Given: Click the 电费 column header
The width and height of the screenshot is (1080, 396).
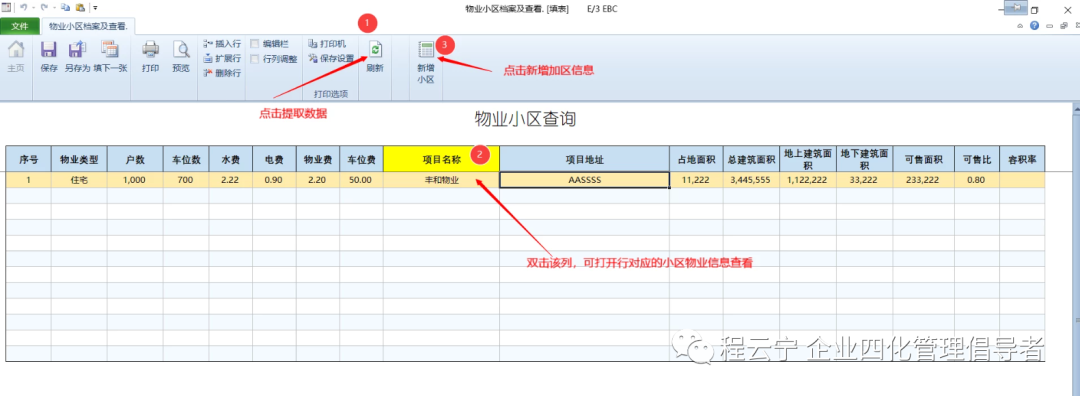Looking at the screenshot, I should 274,159.
